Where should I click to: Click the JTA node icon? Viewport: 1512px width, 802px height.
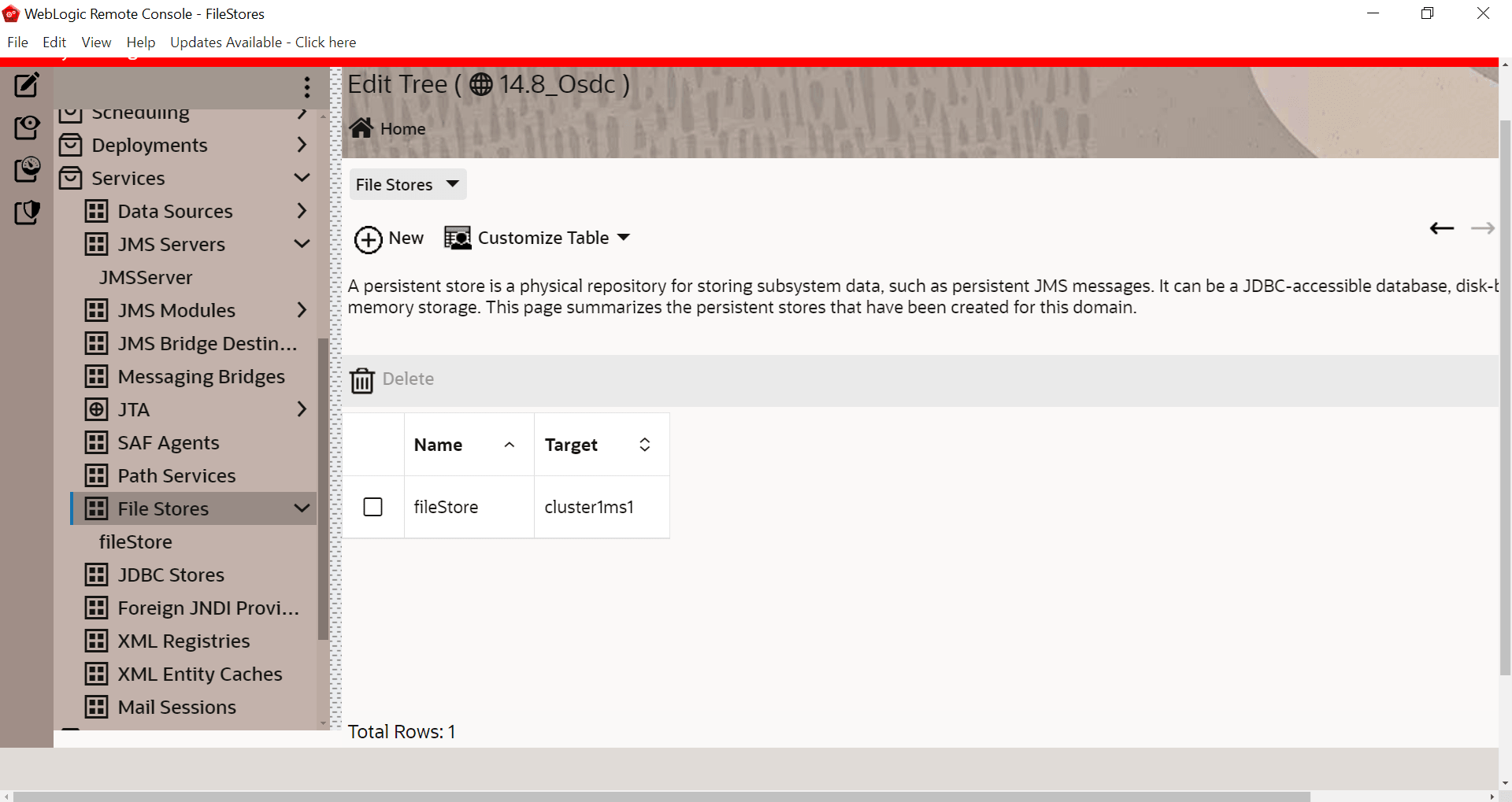[97, 409]
